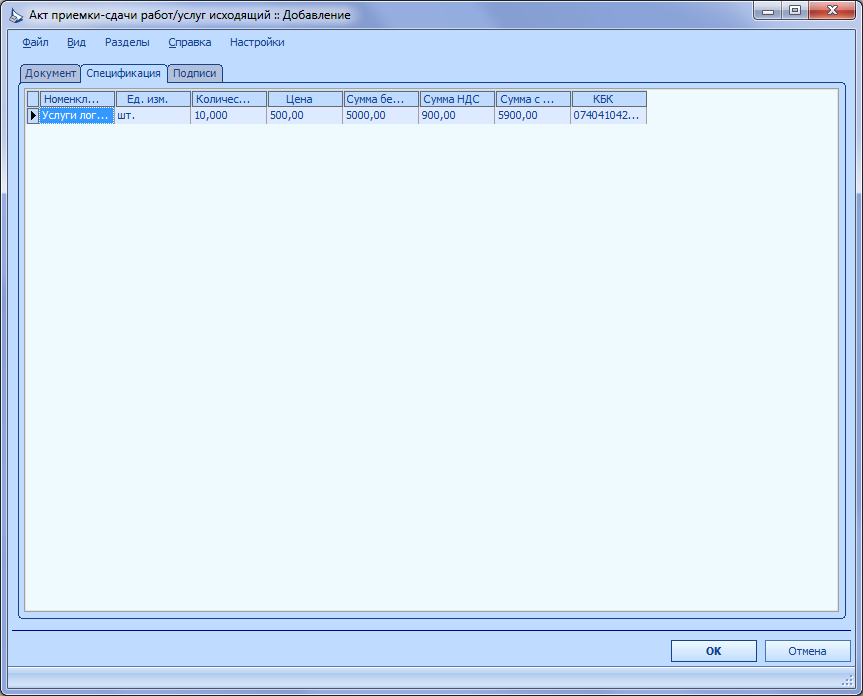Open the Вид menu
The height and width of the screenshot is (696, 863).
point(77,42)
